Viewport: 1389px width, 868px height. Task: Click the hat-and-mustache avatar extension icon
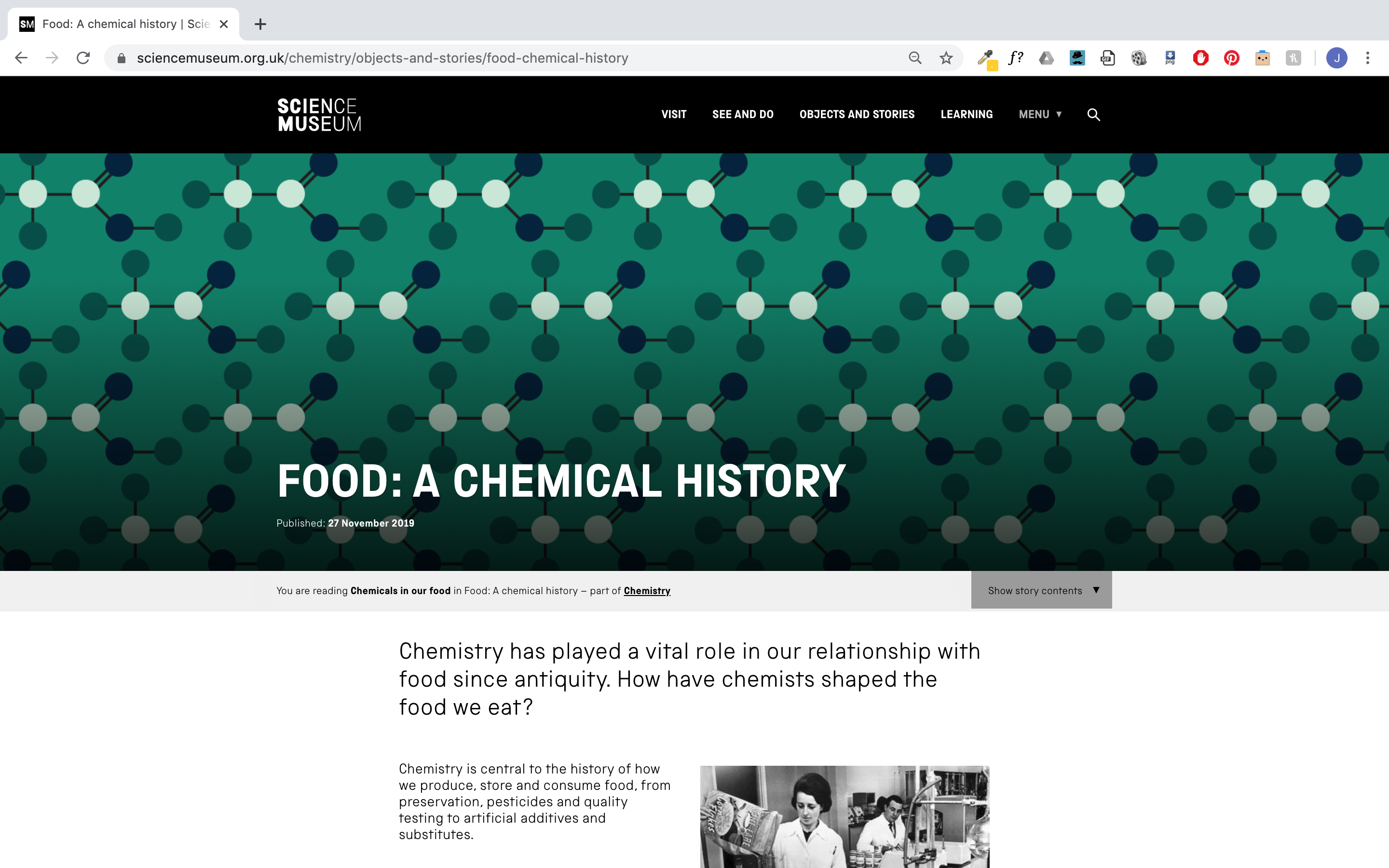click(x=1077, y=58)
